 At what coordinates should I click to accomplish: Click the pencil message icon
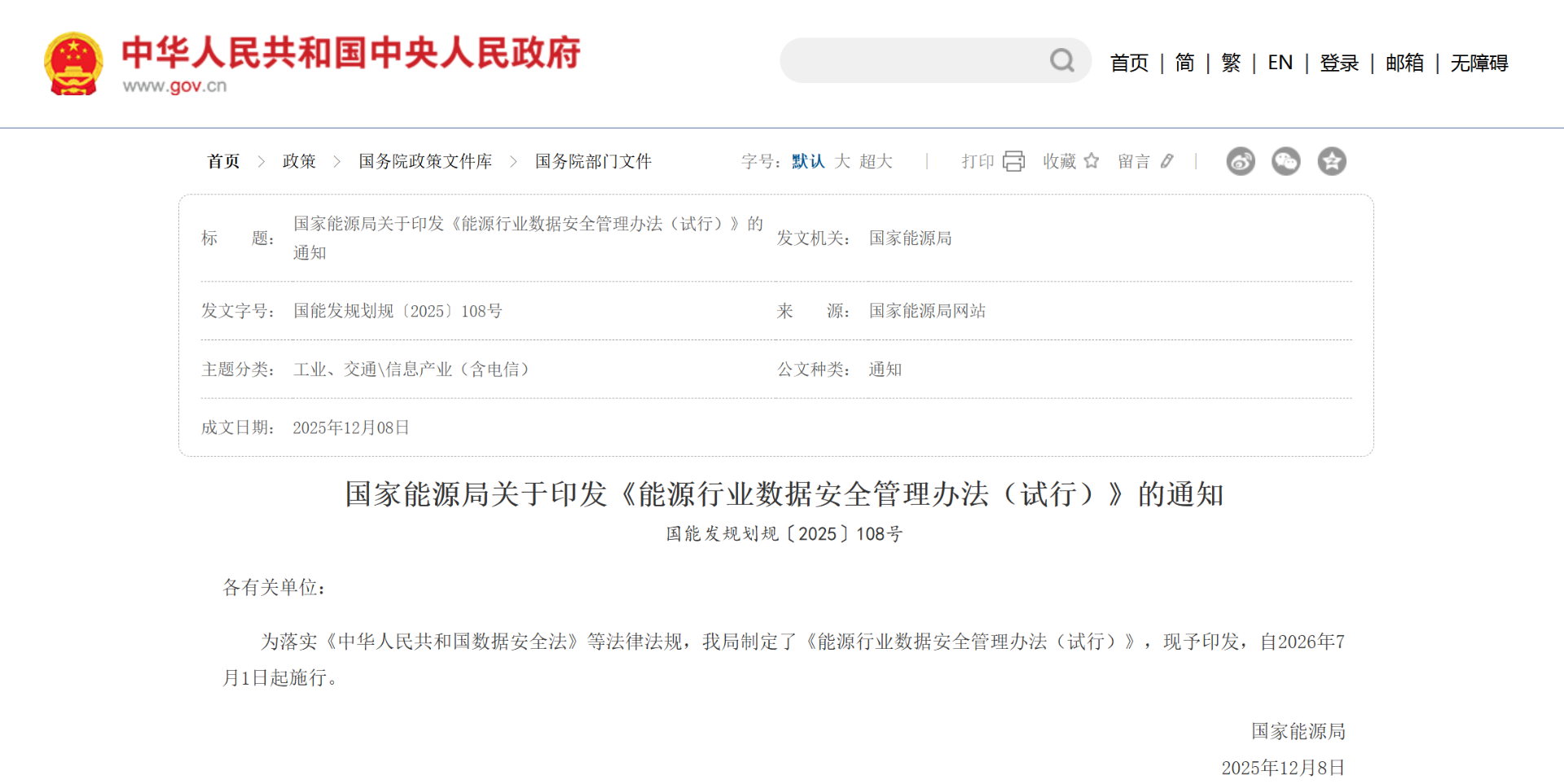tap(1167, 161)
